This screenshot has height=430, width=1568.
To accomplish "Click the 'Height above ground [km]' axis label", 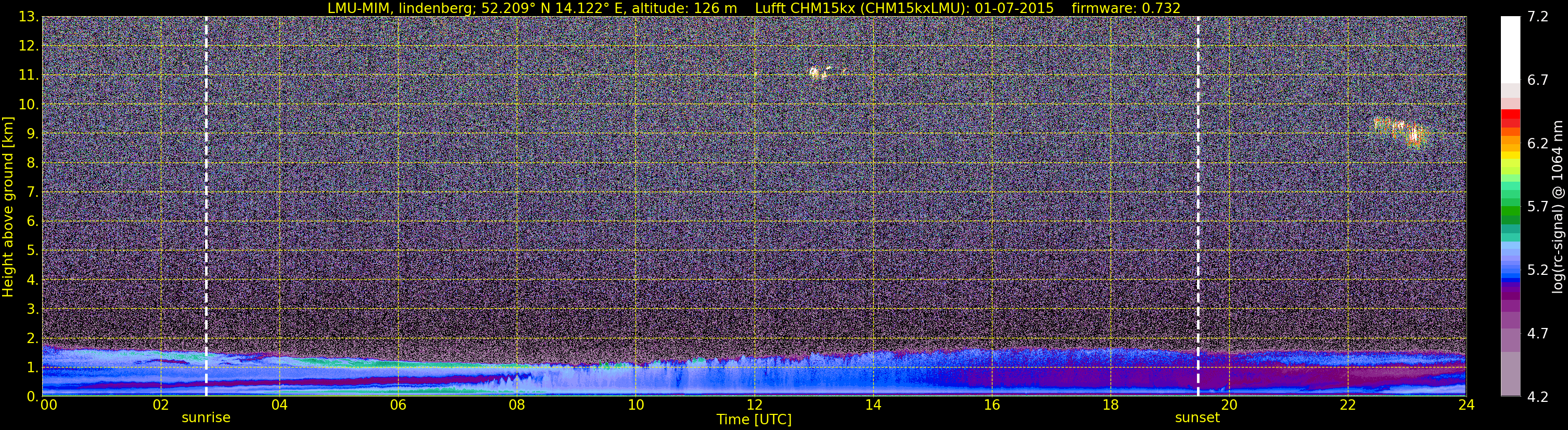I will pyautogui.click(x=8, y=207).
